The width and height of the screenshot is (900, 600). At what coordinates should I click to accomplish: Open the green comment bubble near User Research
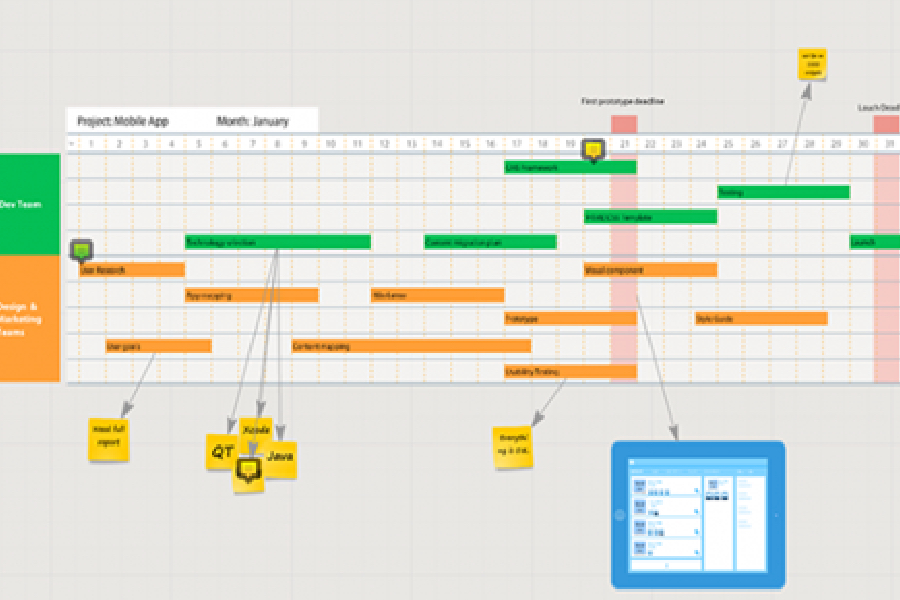pos(82,250)
